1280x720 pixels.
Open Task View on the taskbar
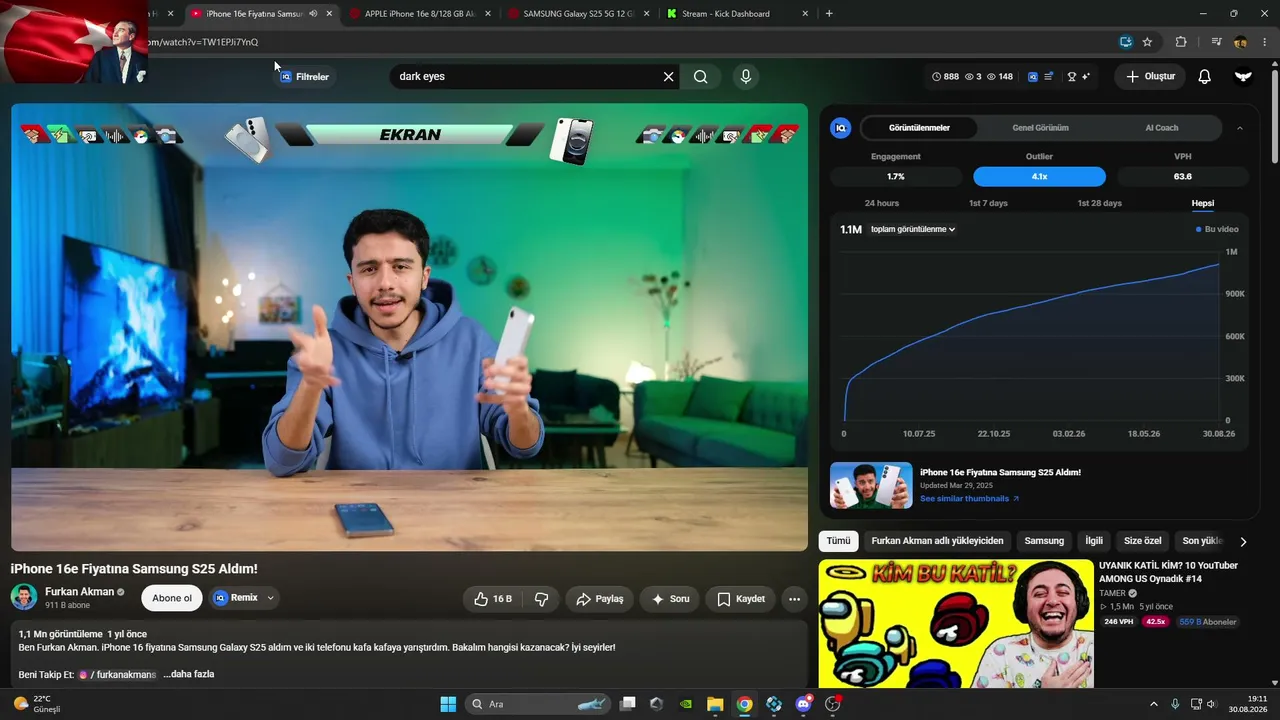point(628,704)
